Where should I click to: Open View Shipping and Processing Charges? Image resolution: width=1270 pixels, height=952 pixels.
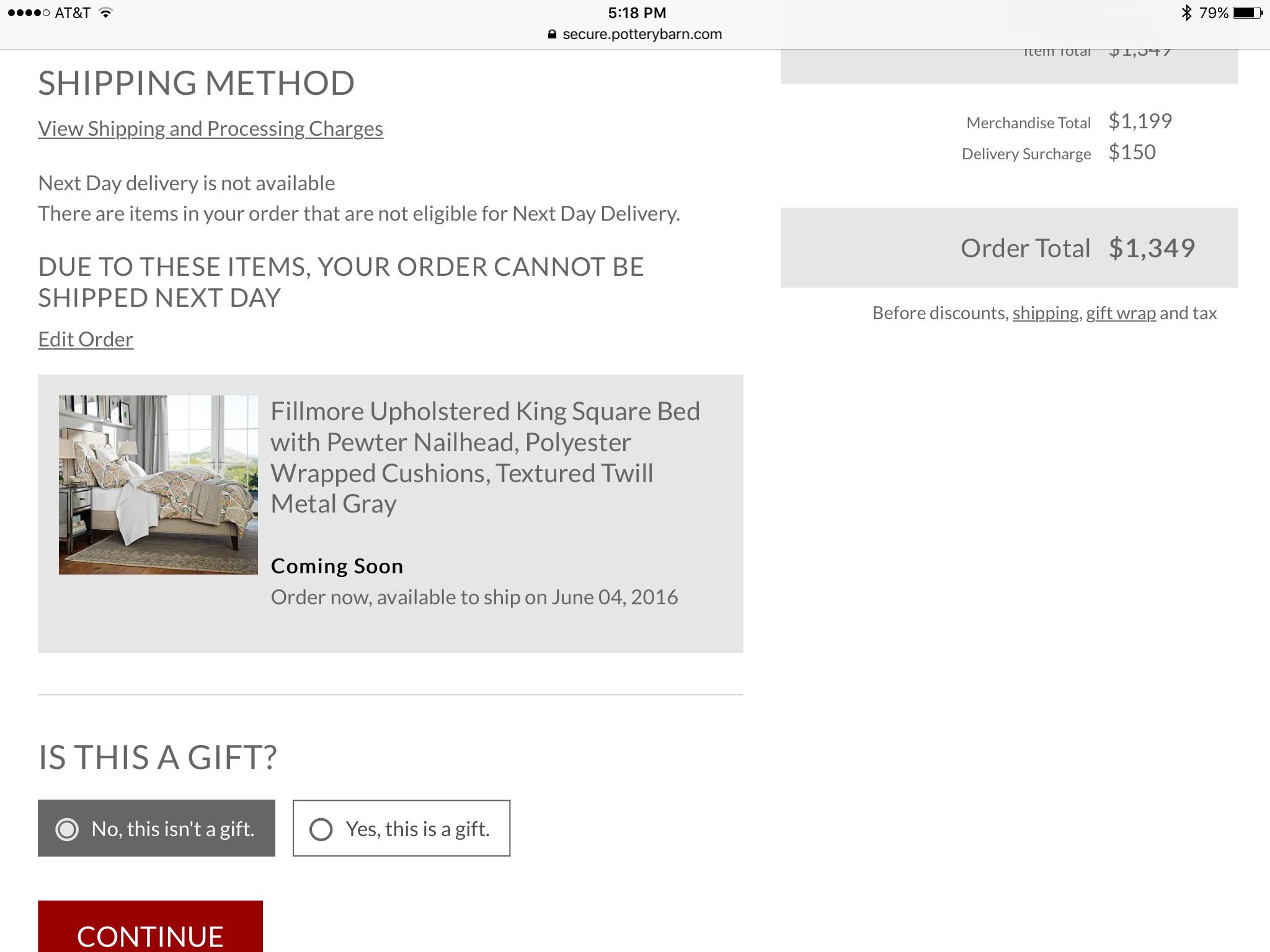pyautogui.click(x=210, y=129)
